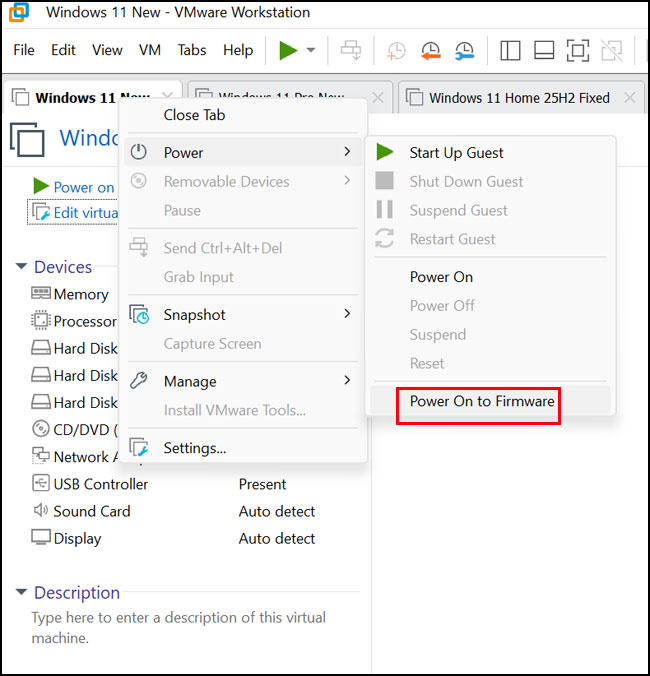Open the View menu
This screenshot has width=650, height=676.
coord(107,50)
